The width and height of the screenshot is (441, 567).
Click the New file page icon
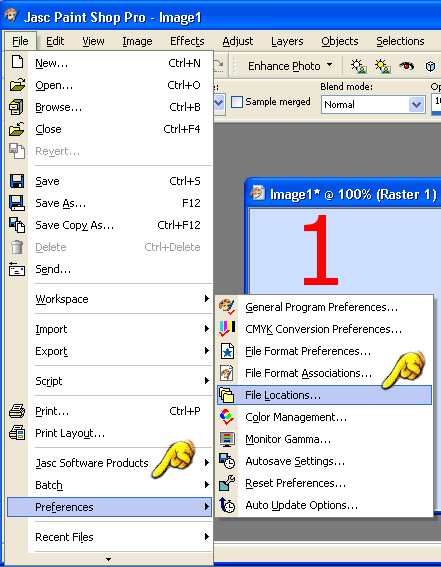(17, 62)
